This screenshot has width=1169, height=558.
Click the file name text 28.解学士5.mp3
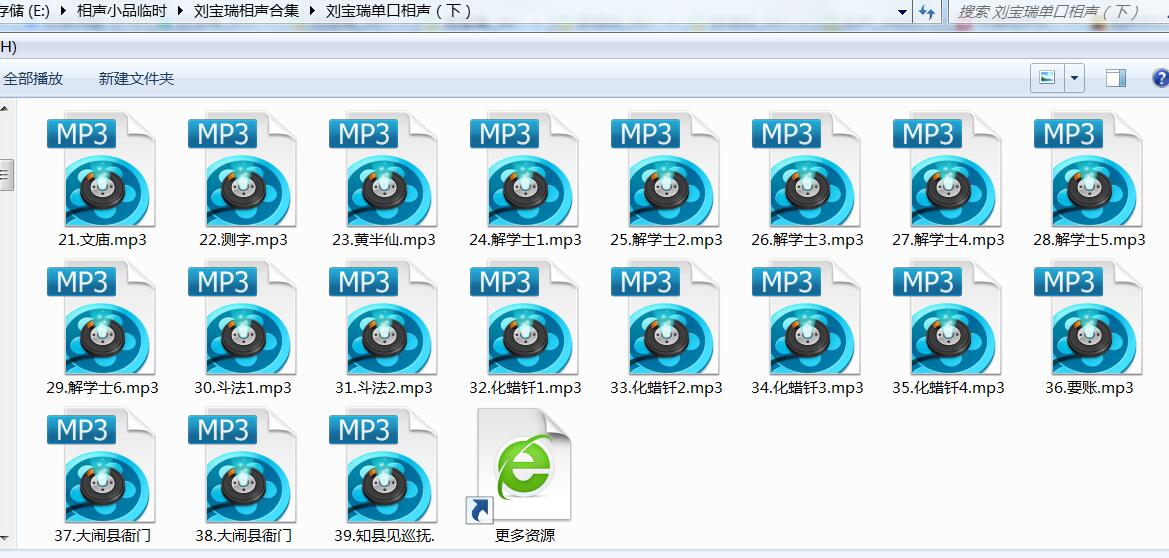pos(1089,240)
